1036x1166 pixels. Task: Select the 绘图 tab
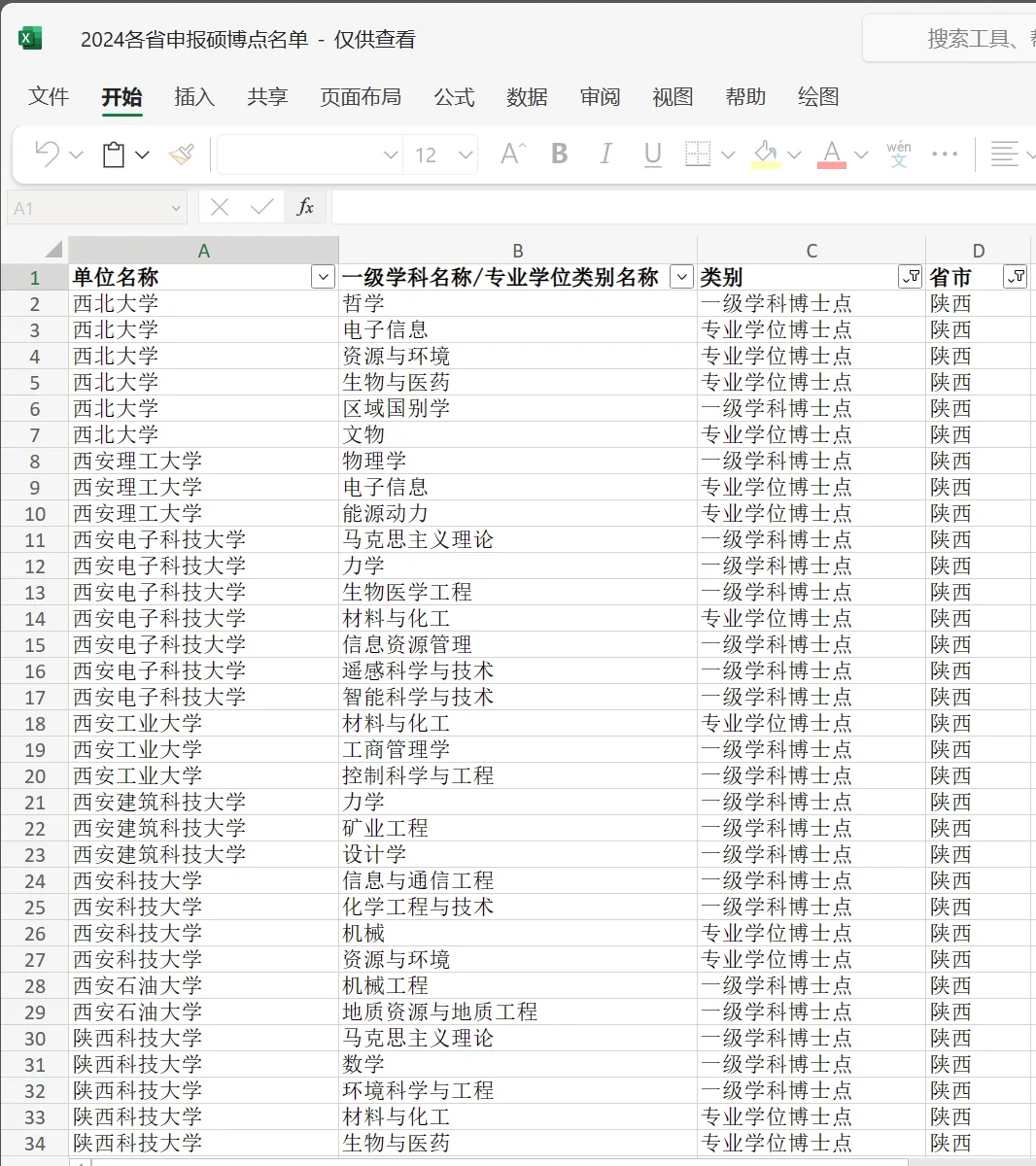818,96
